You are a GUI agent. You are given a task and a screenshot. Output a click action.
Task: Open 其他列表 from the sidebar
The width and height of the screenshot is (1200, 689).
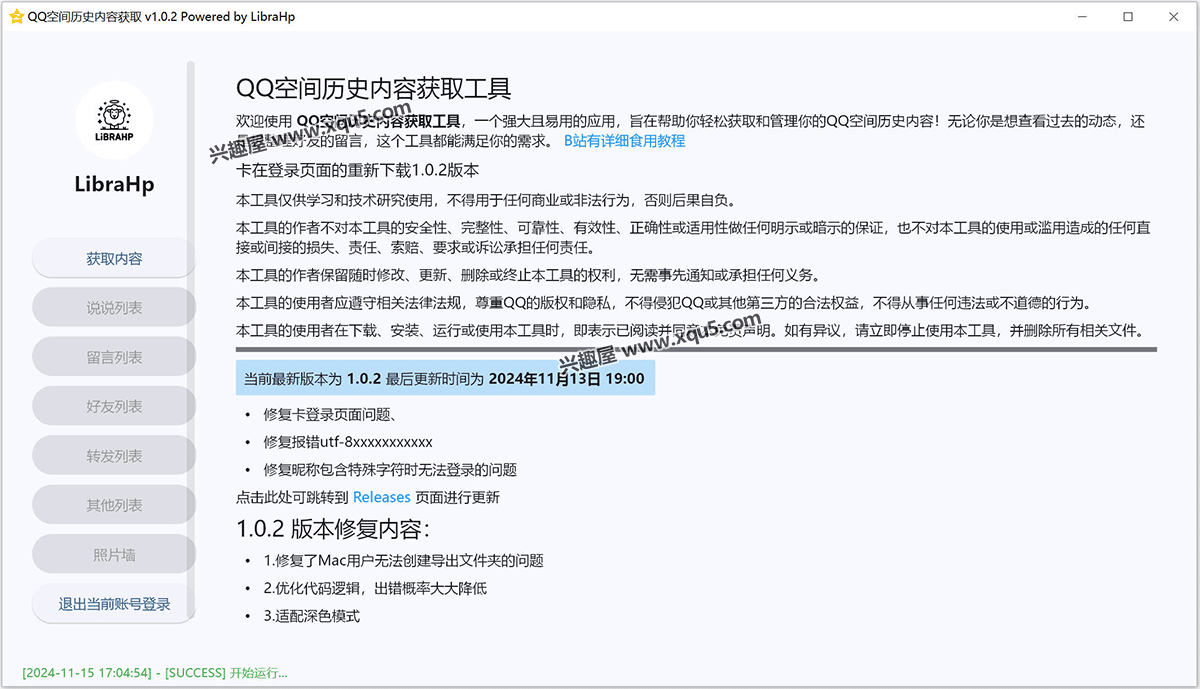tap(114, 505)
